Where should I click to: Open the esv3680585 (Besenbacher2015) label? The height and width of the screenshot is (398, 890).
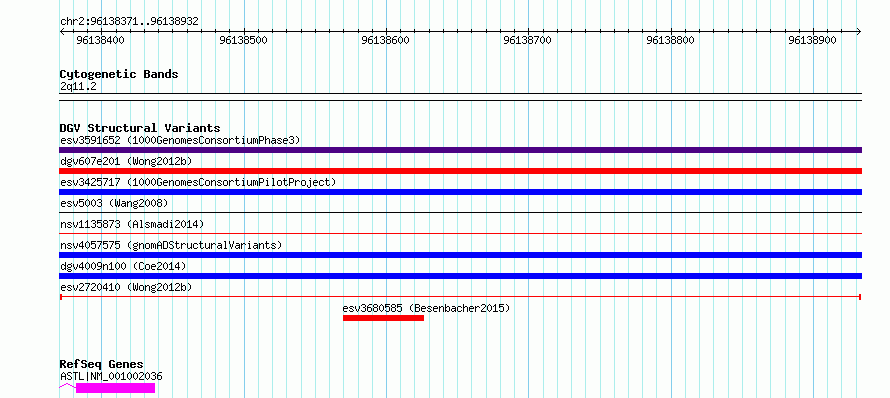426,308
